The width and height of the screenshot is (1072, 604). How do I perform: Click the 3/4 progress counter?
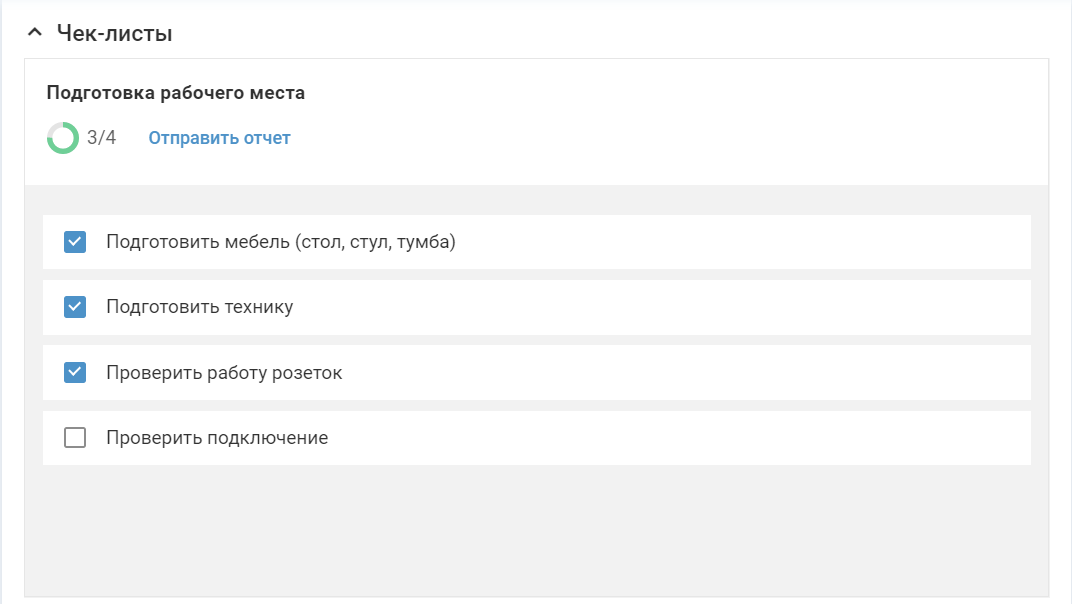click(101, 138)
